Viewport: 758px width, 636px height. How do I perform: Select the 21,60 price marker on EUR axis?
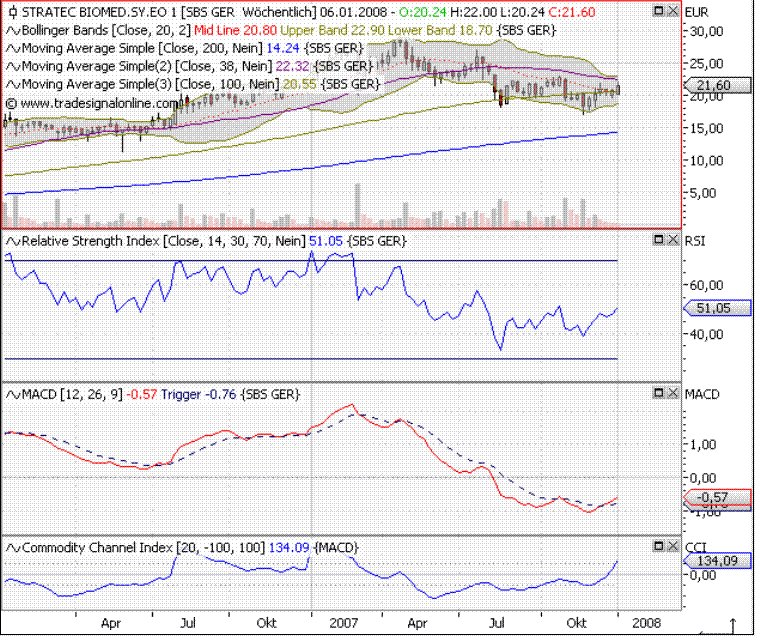tap(717, 86)
